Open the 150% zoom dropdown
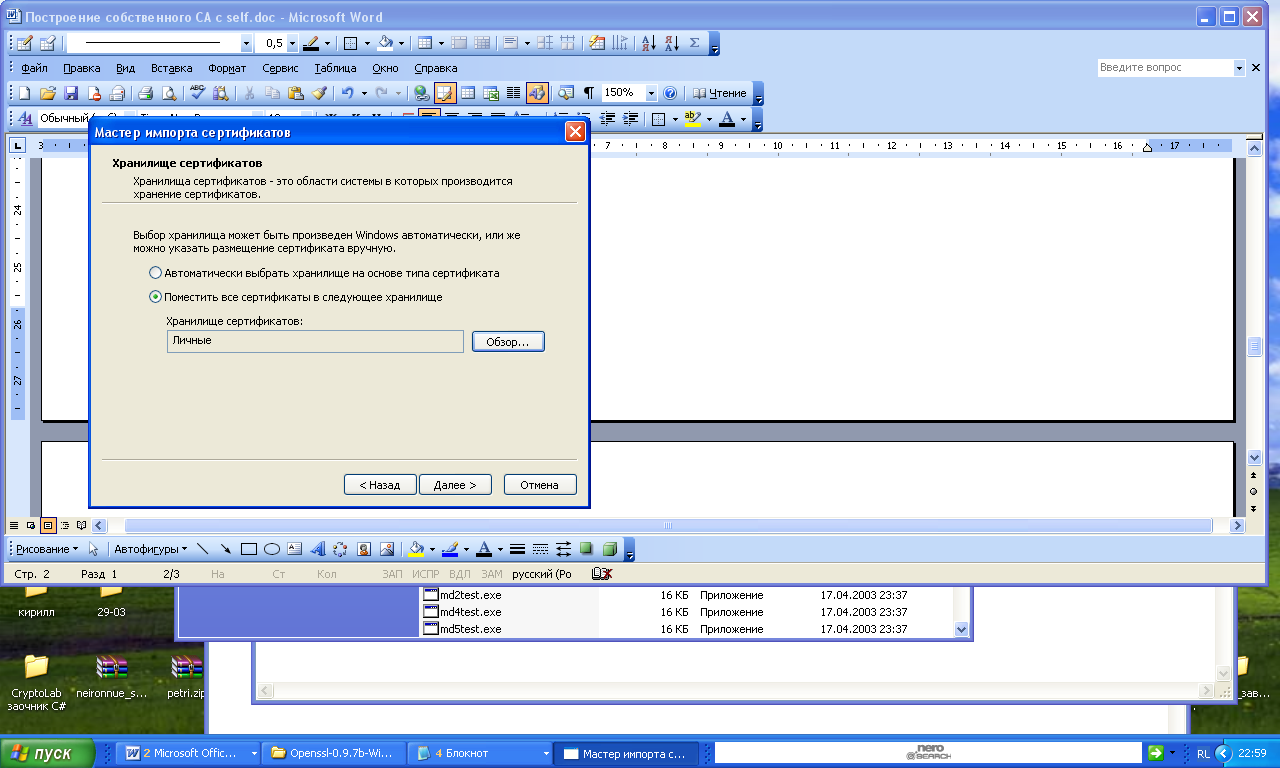The width and height of the screenshot is (1280, 768). (x=651, y=93)
